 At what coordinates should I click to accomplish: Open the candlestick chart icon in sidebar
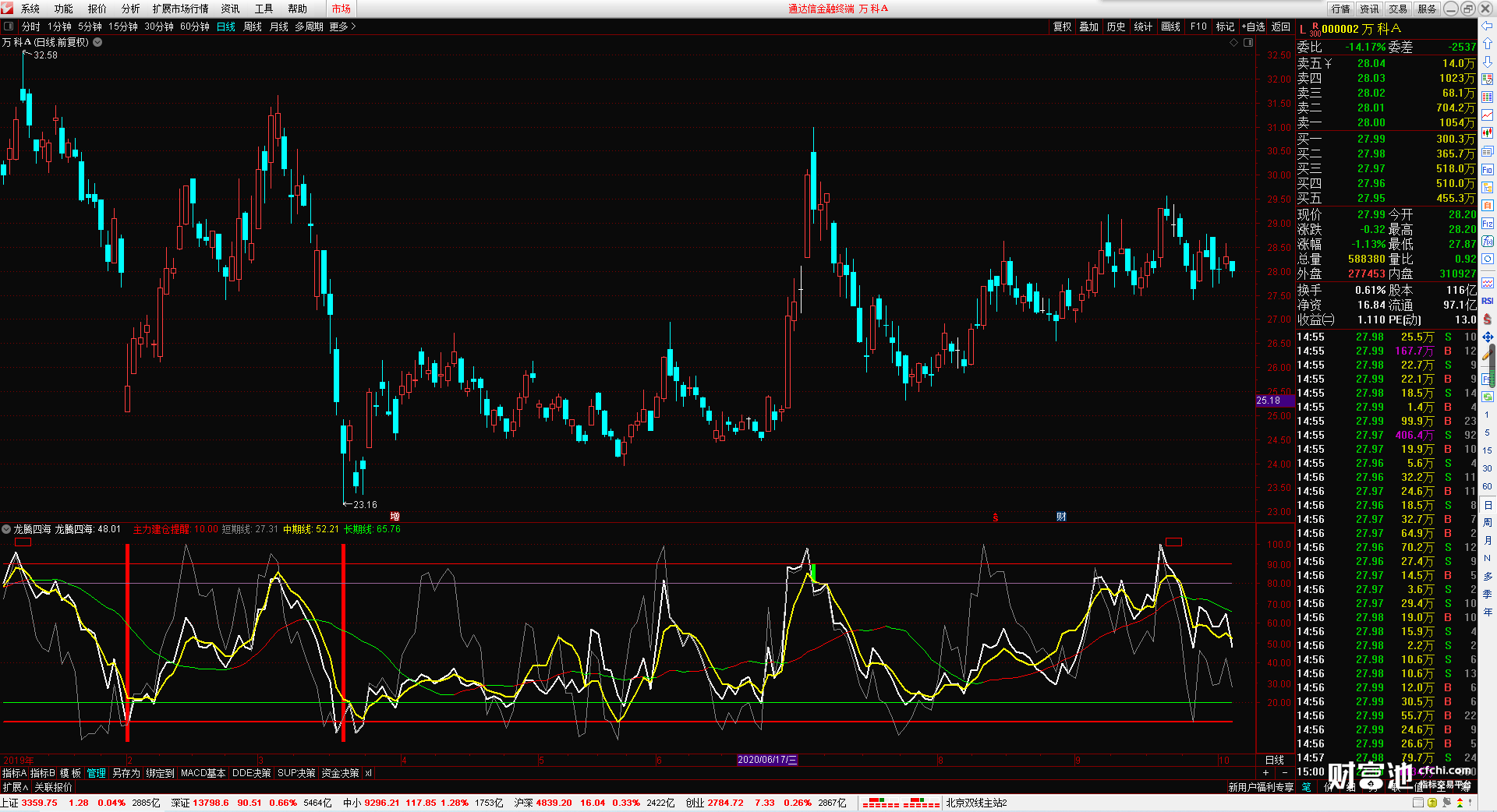pyautogui.click(x=1488, y=133)
